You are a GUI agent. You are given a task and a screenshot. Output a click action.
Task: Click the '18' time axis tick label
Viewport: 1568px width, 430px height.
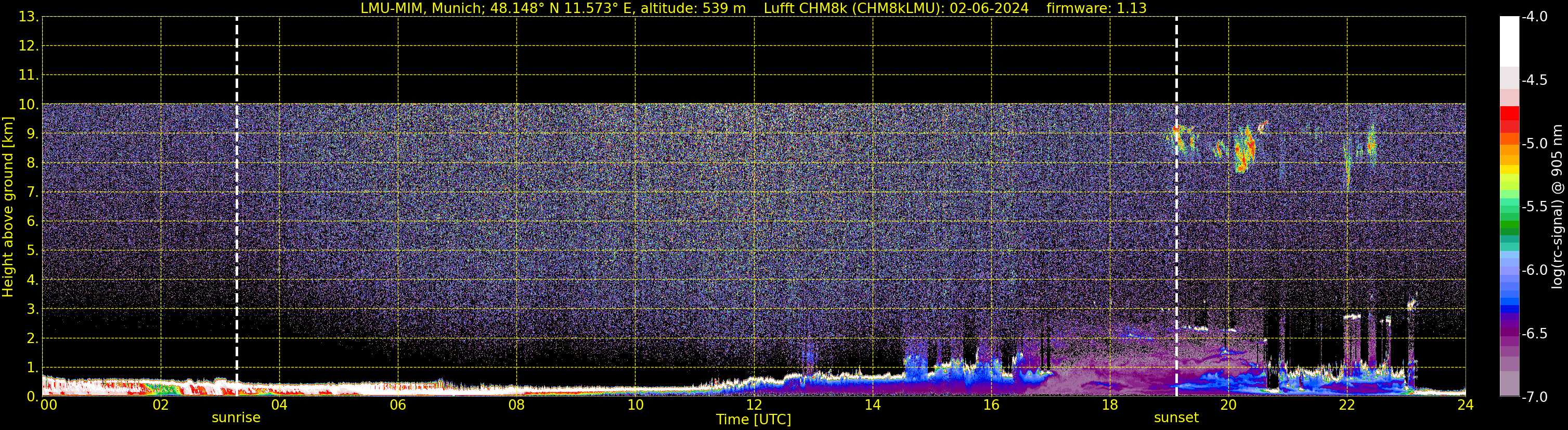(x=1110, y=405)
